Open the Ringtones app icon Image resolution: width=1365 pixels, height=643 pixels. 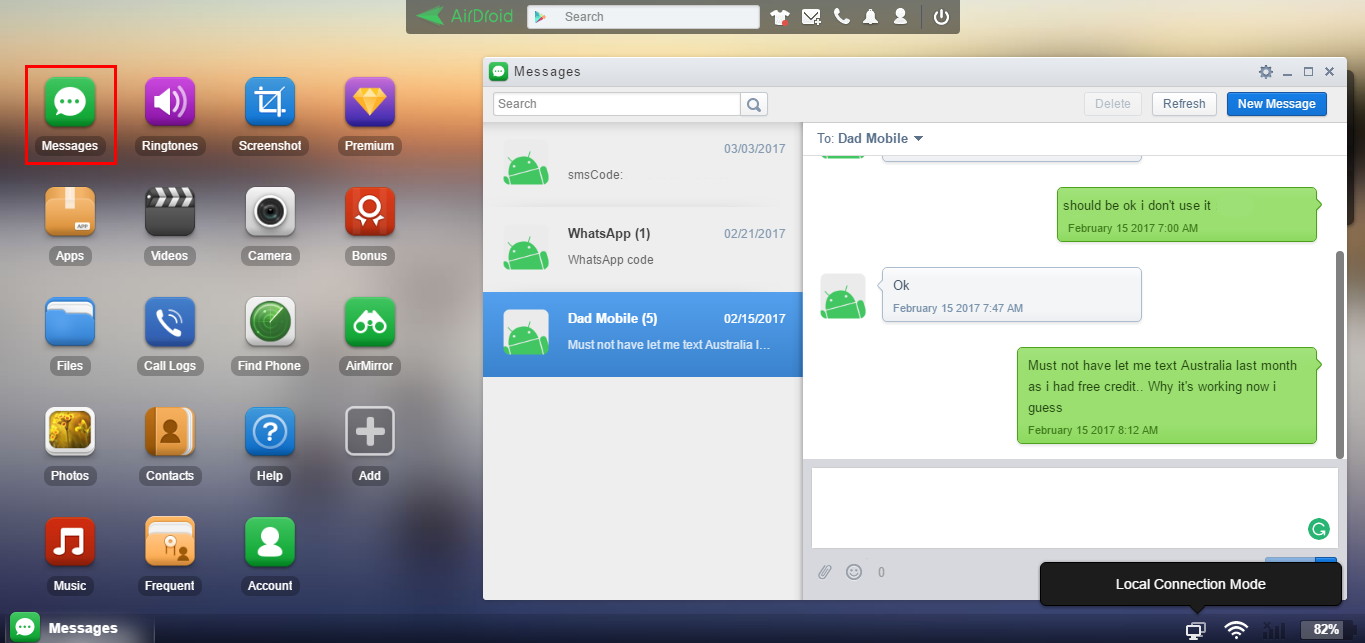click(x=170, y=102)
